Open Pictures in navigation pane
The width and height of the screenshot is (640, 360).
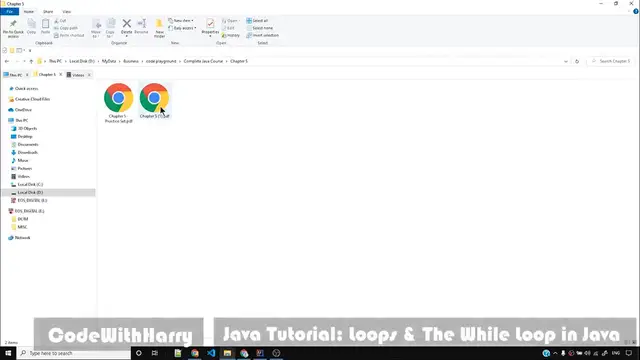pyautogui.click(x=24, y=169)
